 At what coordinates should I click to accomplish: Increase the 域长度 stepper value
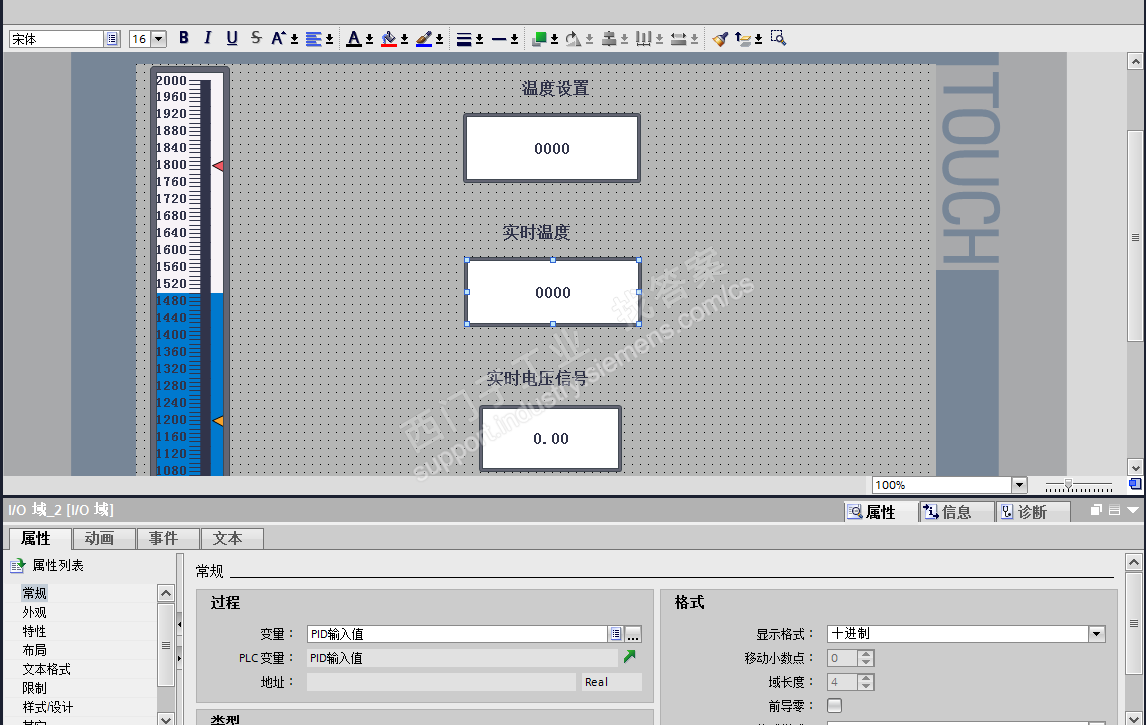tap(866, 677)
